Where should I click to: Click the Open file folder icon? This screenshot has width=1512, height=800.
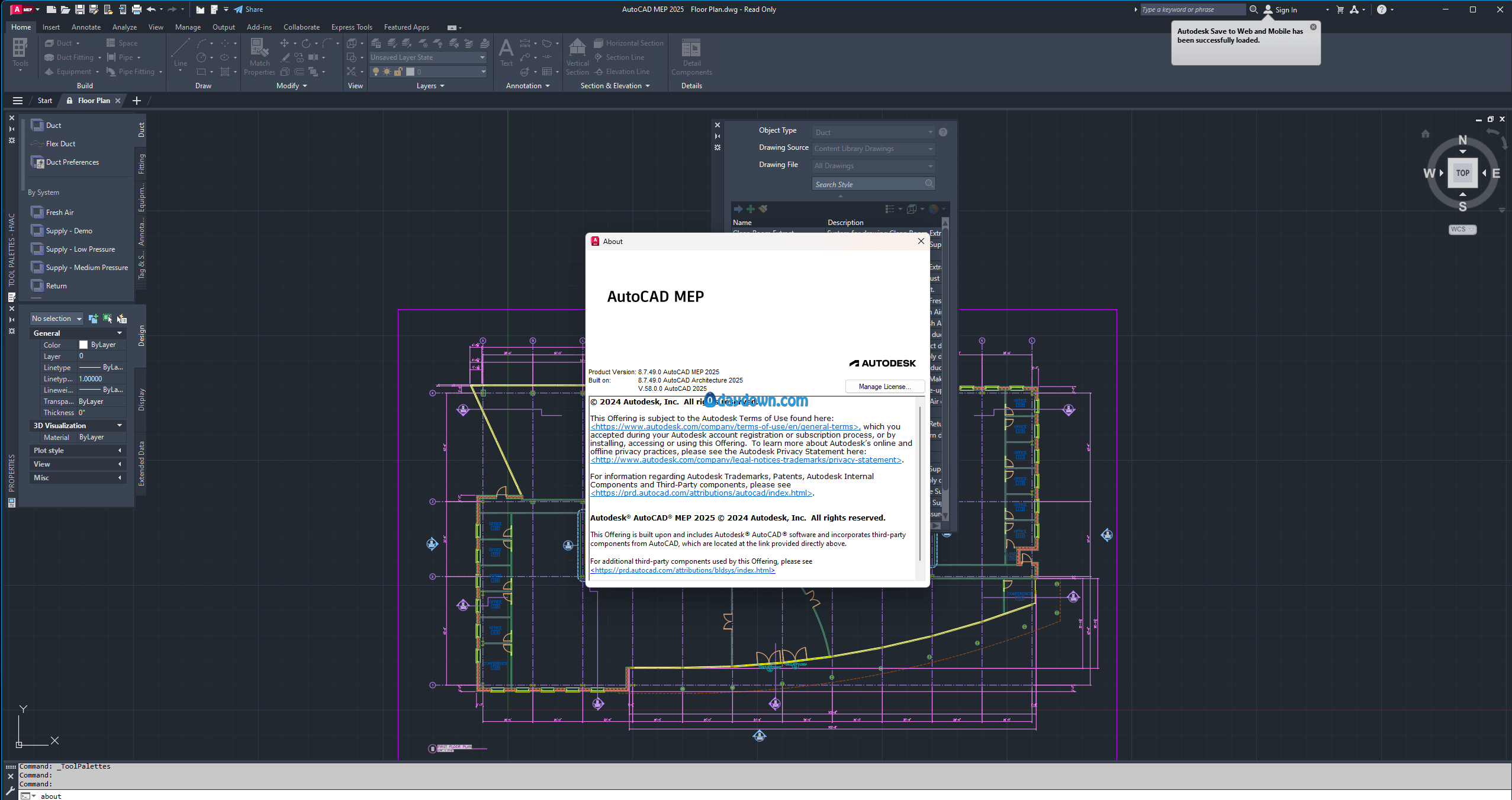65,9
